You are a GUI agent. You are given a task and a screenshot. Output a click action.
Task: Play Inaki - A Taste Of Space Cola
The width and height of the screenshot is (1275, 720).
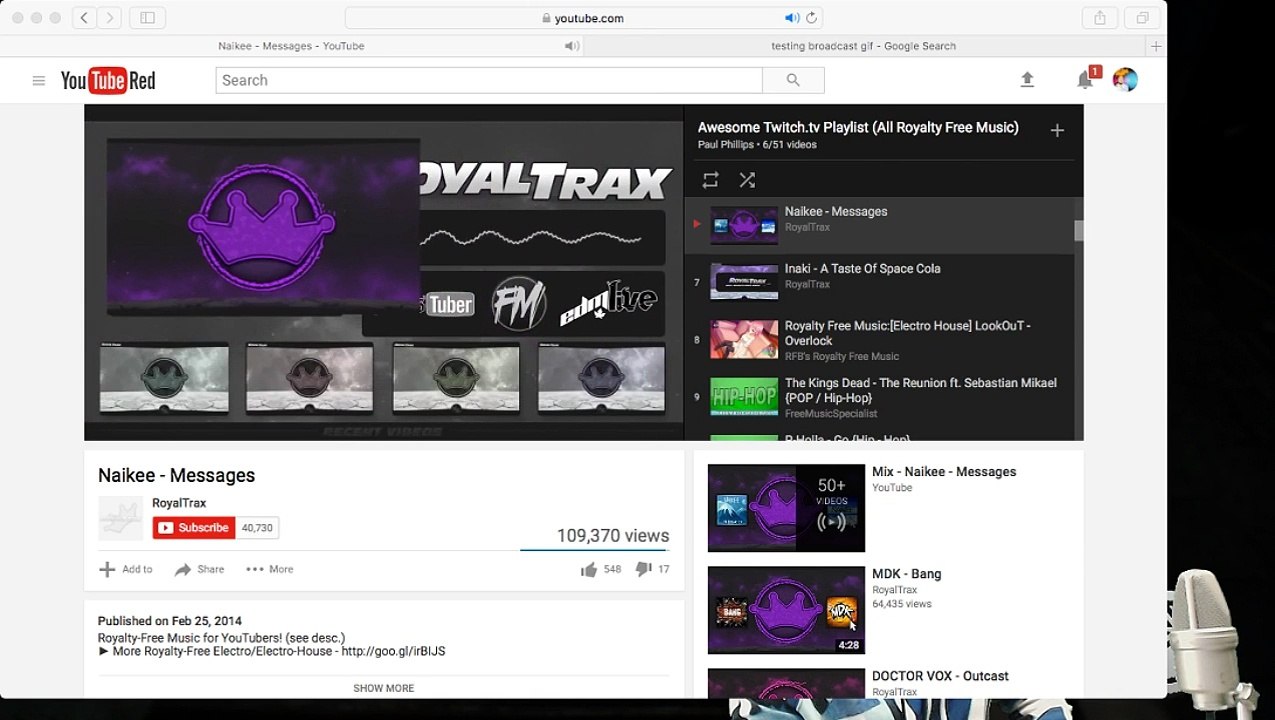tap(879, 282)
